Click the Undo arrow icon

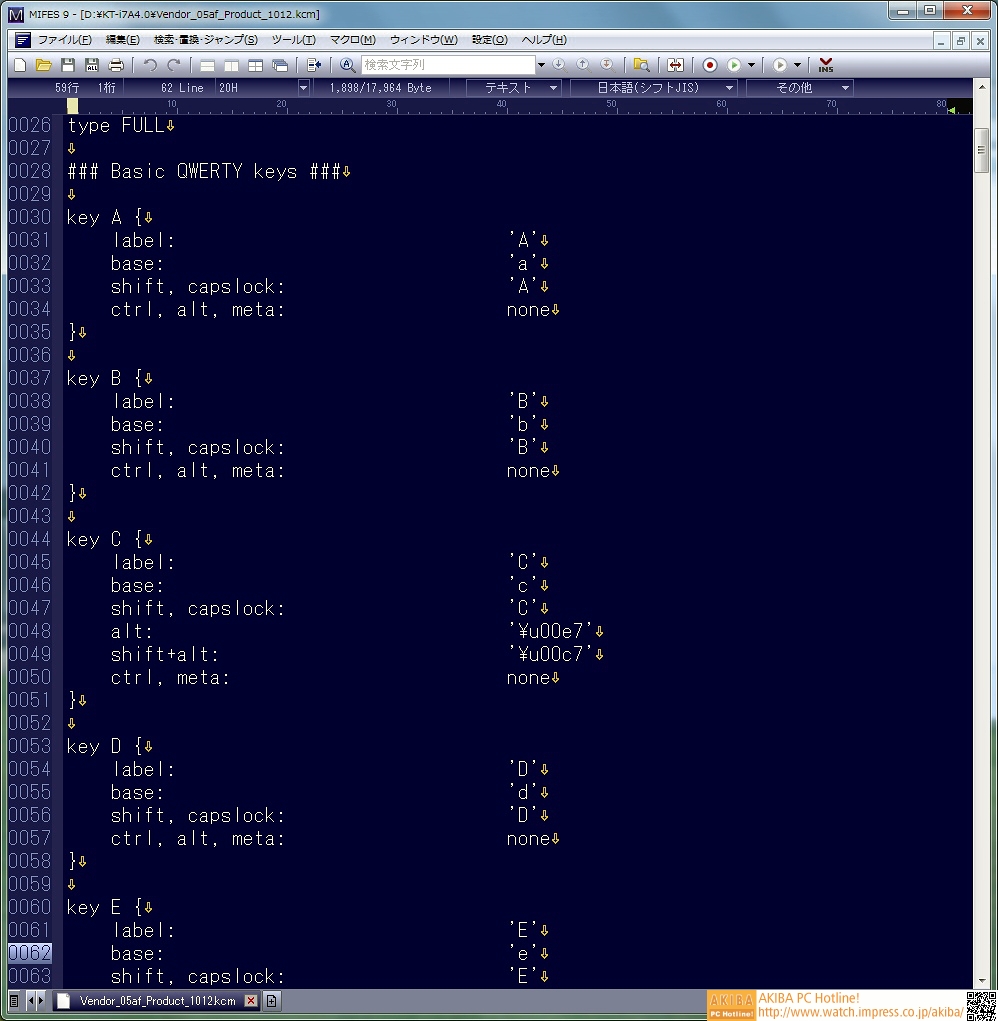click(150, 65)
